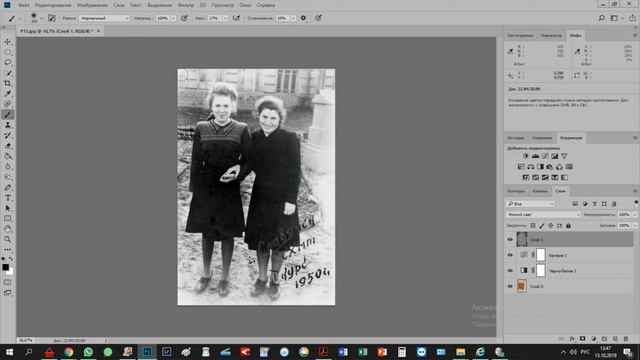Create a new layer group
640x360 pixels.
click(604, 339)
